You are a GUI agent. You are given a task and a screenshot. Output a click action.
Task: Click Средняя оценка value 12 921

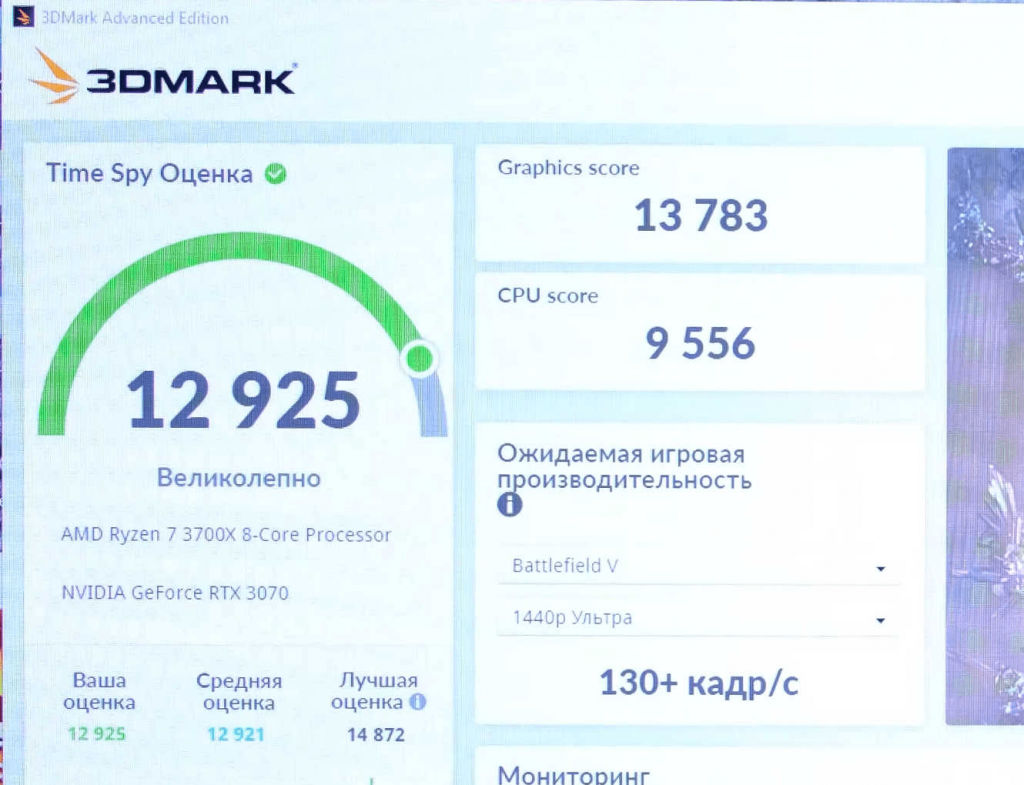(236, 735)
